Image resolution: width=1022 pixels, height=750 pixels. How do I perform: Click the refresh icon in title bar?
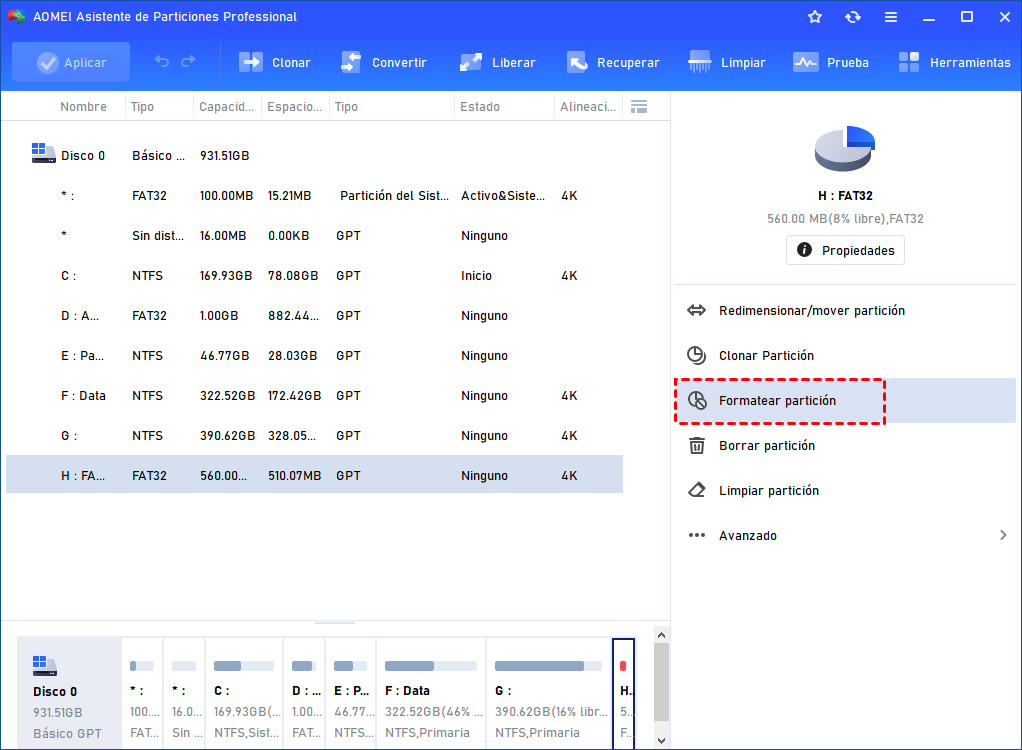(x=853, y=17)
